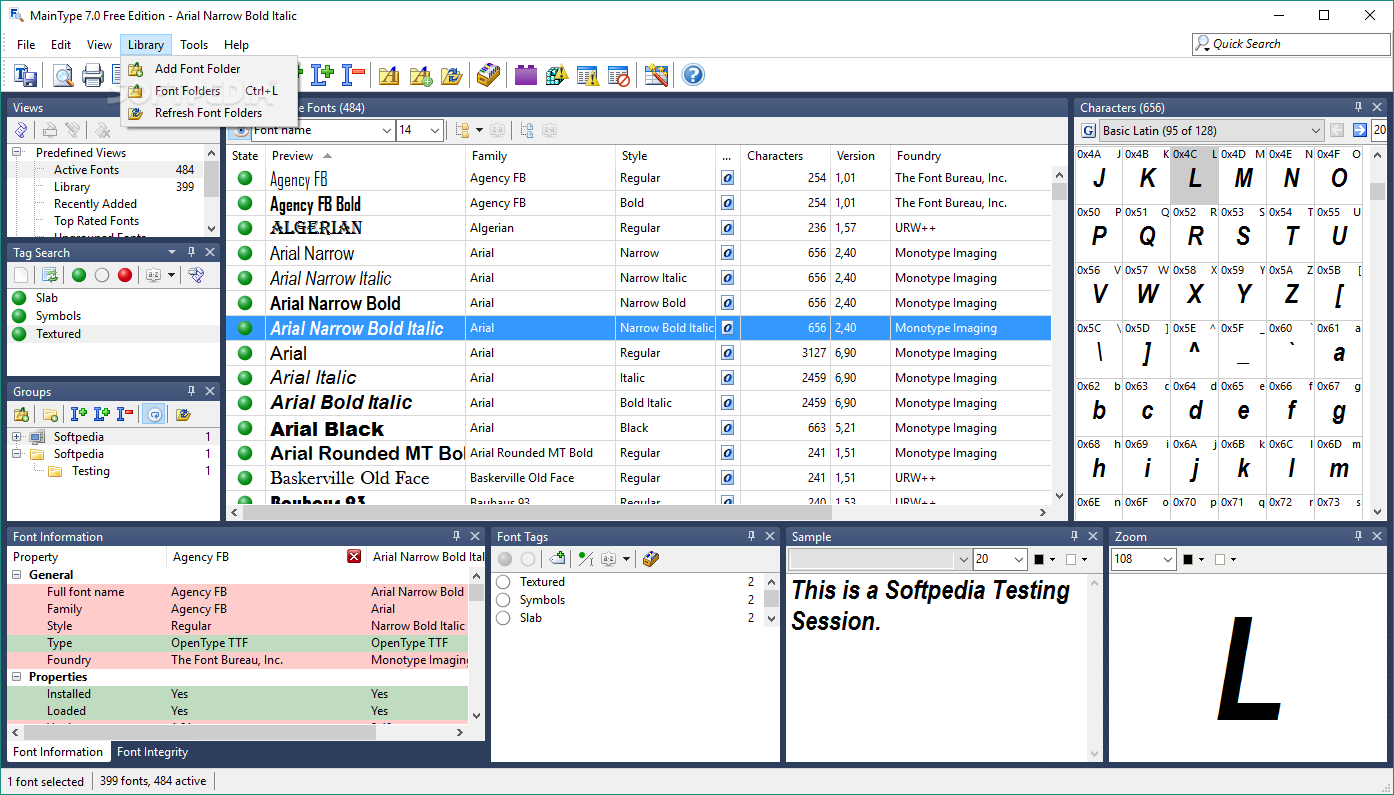Toggle the green filter circle in Tag Search
The width and height of the screenshot is (1394, 795).
pyautogui.click(x=79, y=275)
